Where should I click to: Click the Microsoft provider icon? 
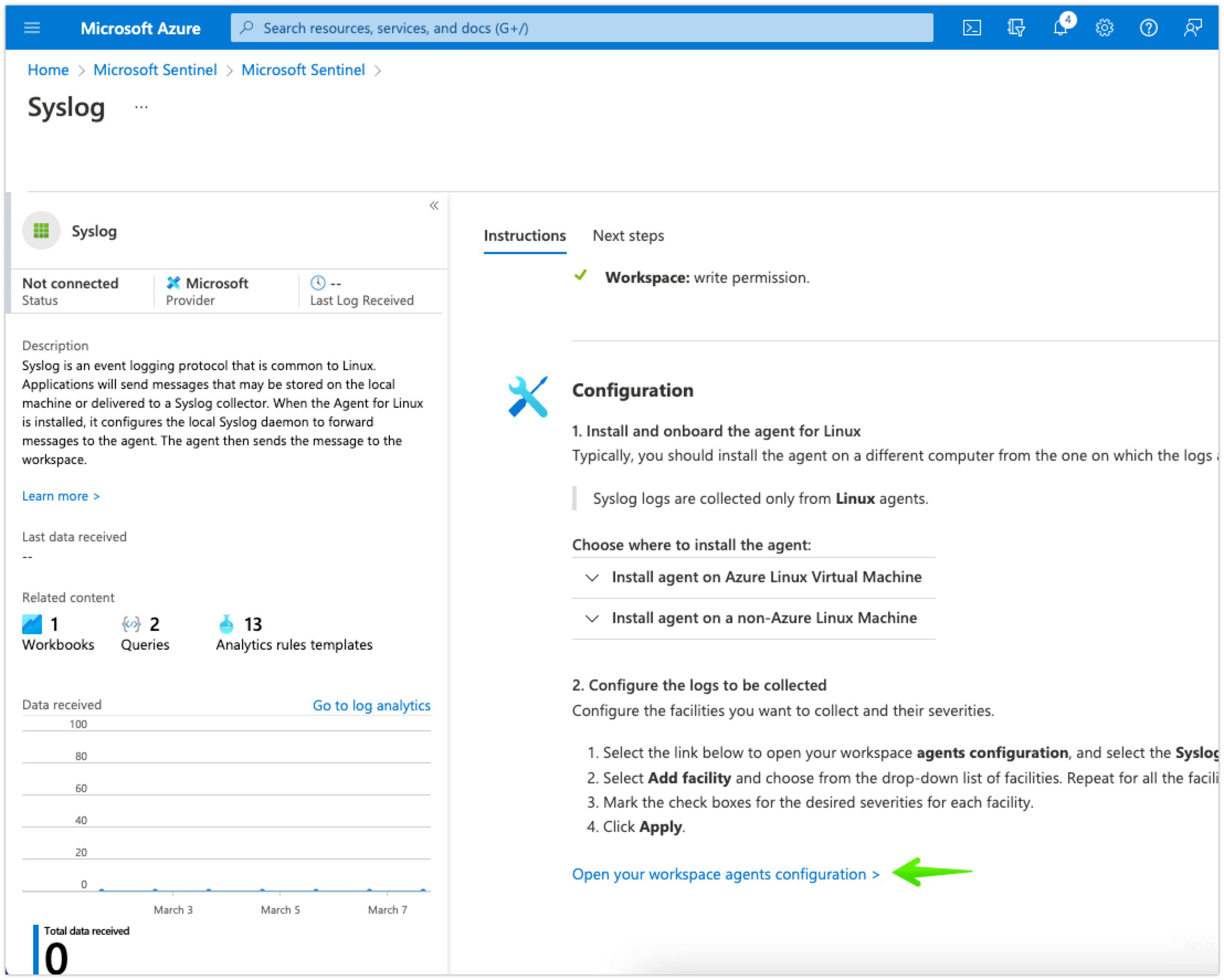pos(173,283)
